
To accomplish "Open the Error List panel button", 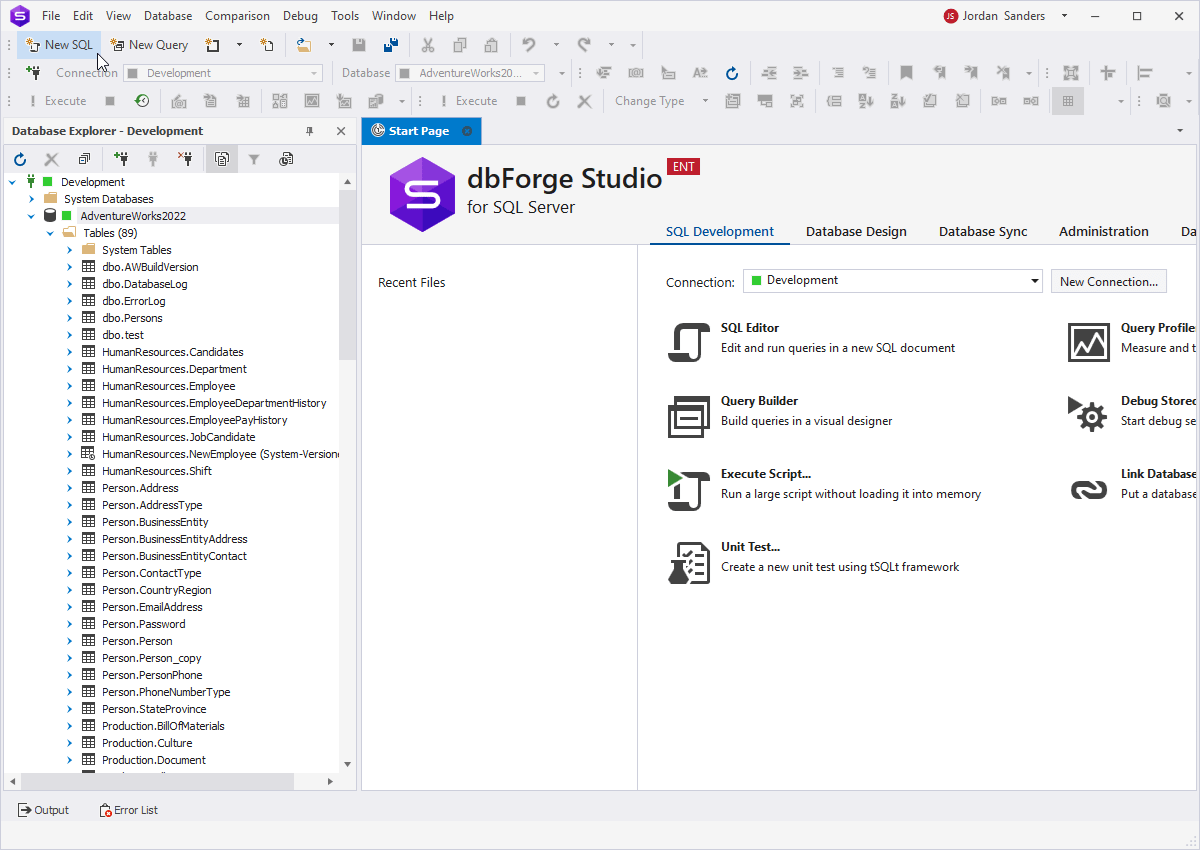I will (x=128, y=810).
